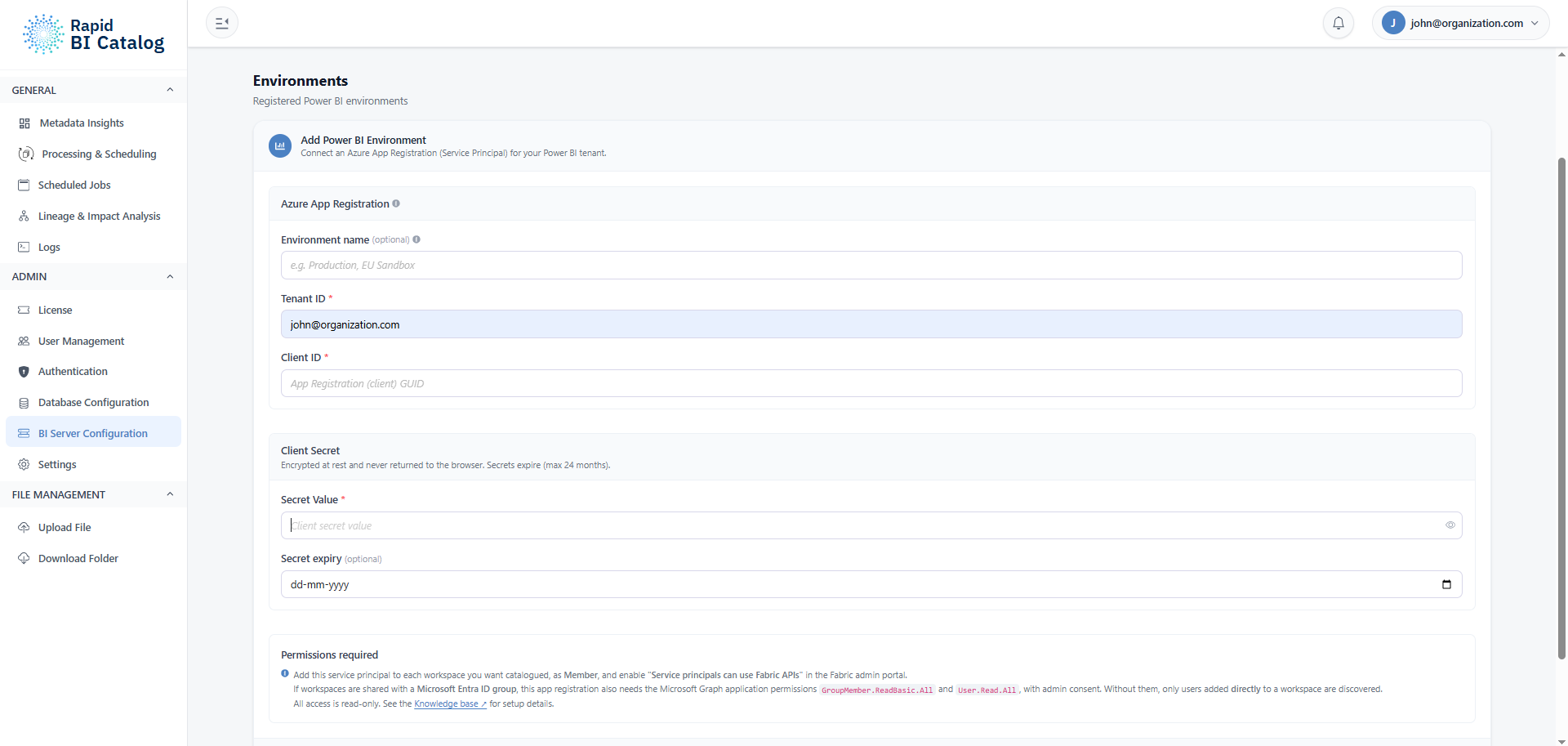Click the info icon beside Azure App Registration
Image resolution: width=1568 pixels, height=746 pixels.
pyautogui.click(x=396, y=203)
